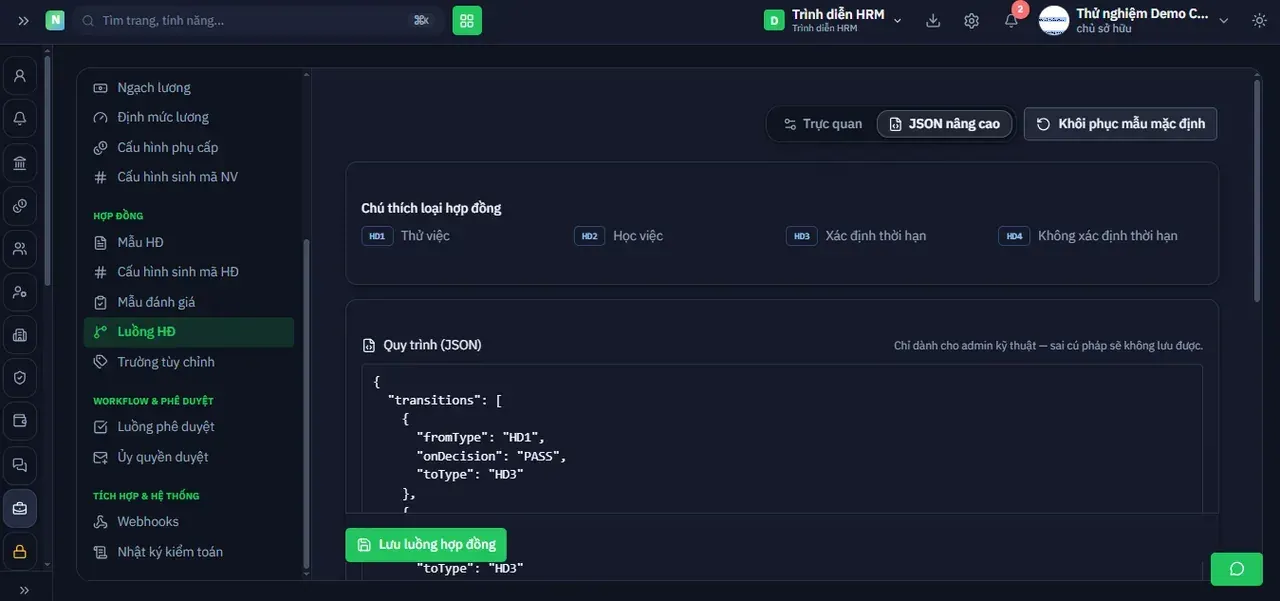Open the wallet icon in left rail
This screenshot has width=1280, height=601.
click(20, 421)
